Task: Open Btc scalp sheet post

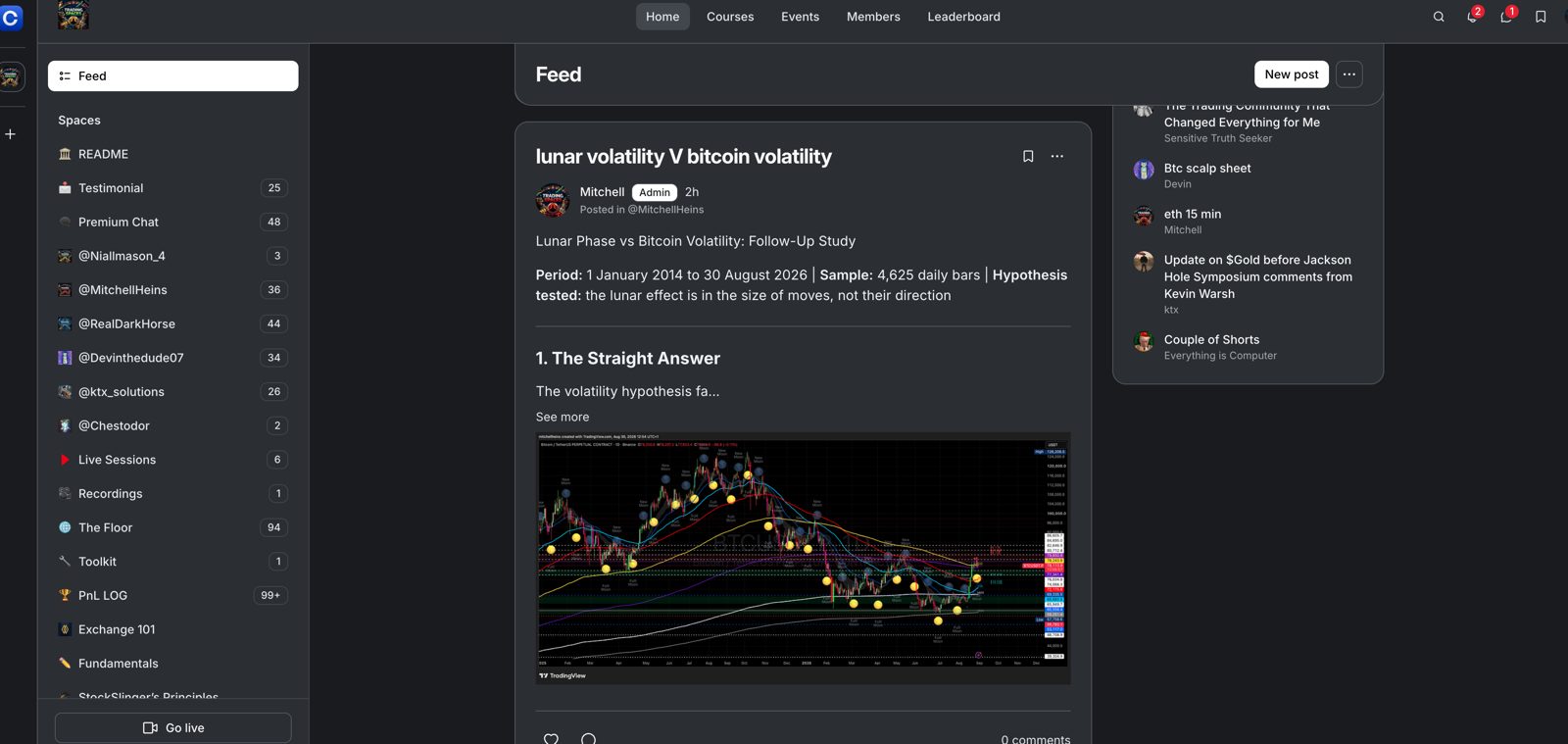Action: [1207, 169]
